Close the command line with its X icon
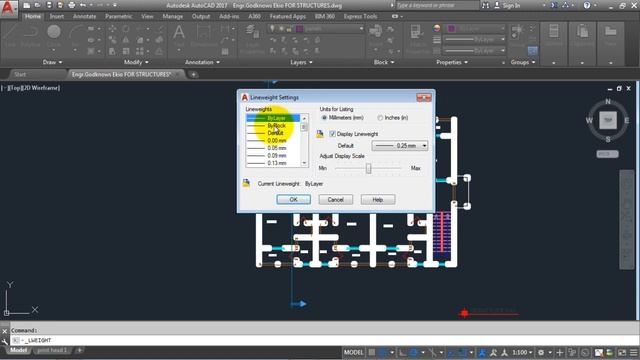This screenshot has width=640, height=360. [x=4, y=331]
